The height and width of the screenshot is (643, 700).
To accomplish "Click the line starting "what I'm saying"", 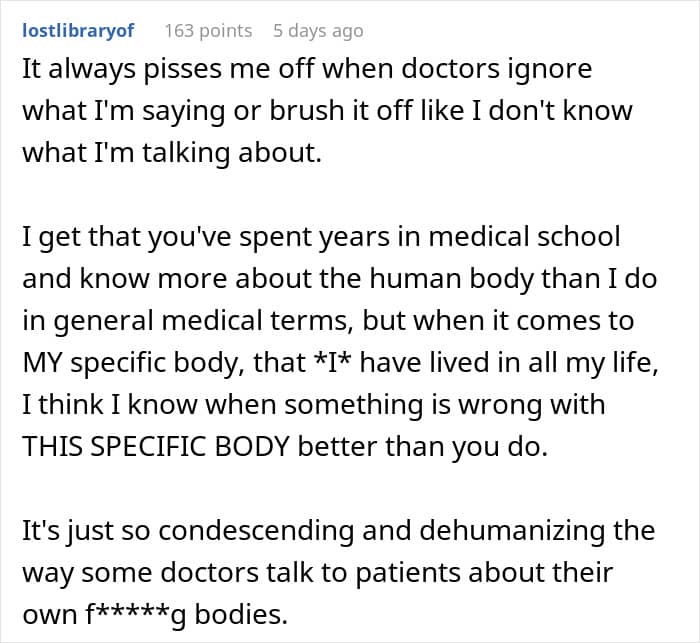I will click(327, 110).
